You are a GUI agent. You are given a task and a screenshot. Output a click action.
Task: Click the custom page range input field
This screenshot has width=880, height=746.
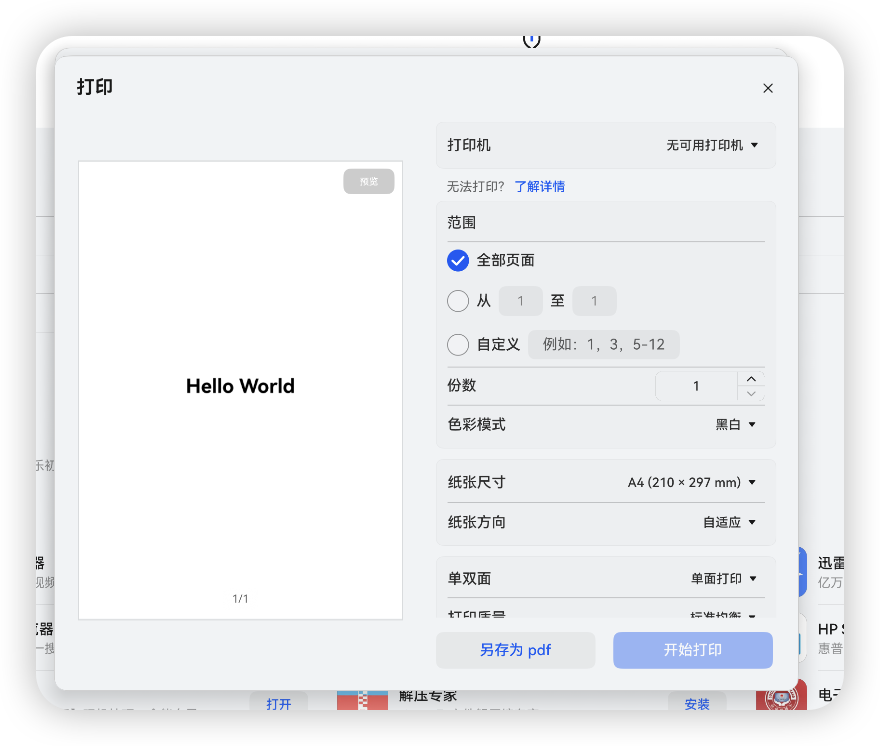[604, 344]
